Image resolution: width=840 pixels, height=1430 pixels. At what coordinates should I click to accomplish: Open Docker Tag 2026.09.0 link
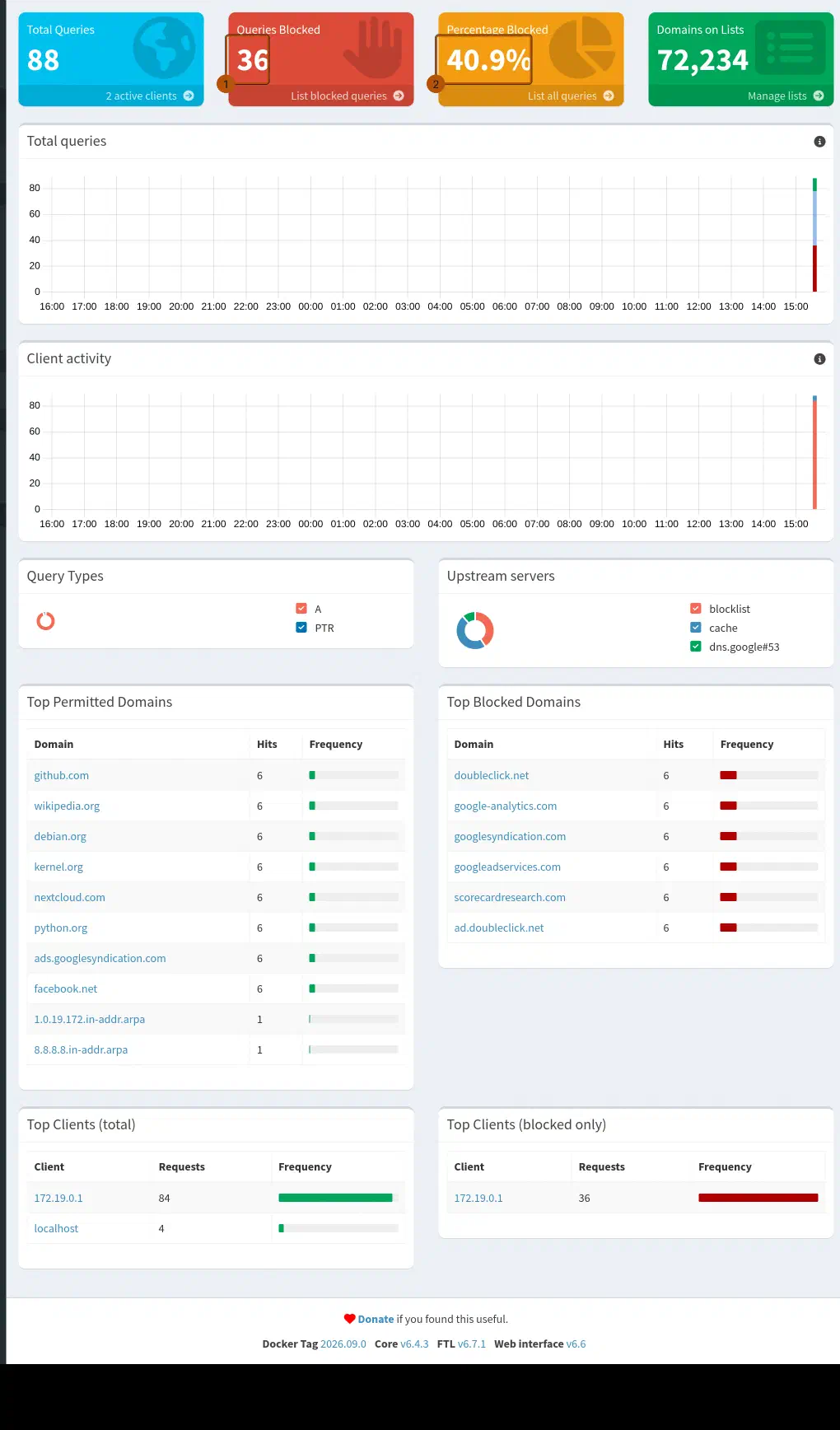point(343,1344)
